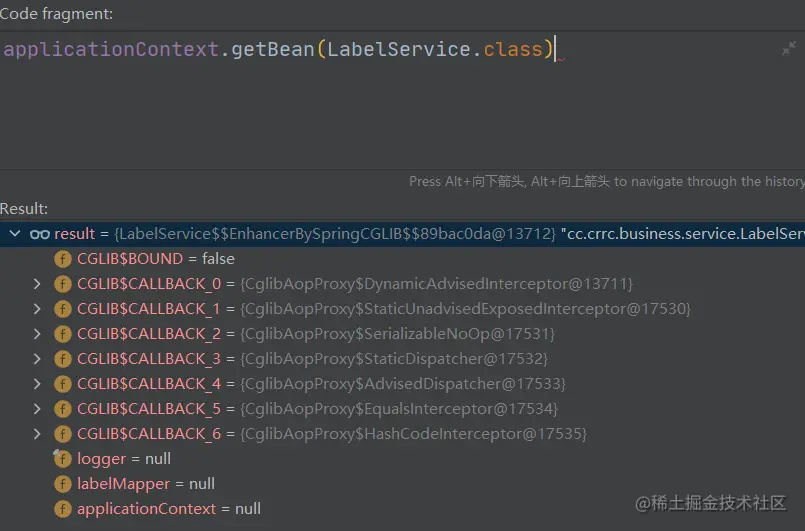The width and height of the screenshot is (805, 531).
Task: Select the labelMapper = null row
Action: (146, 484)
